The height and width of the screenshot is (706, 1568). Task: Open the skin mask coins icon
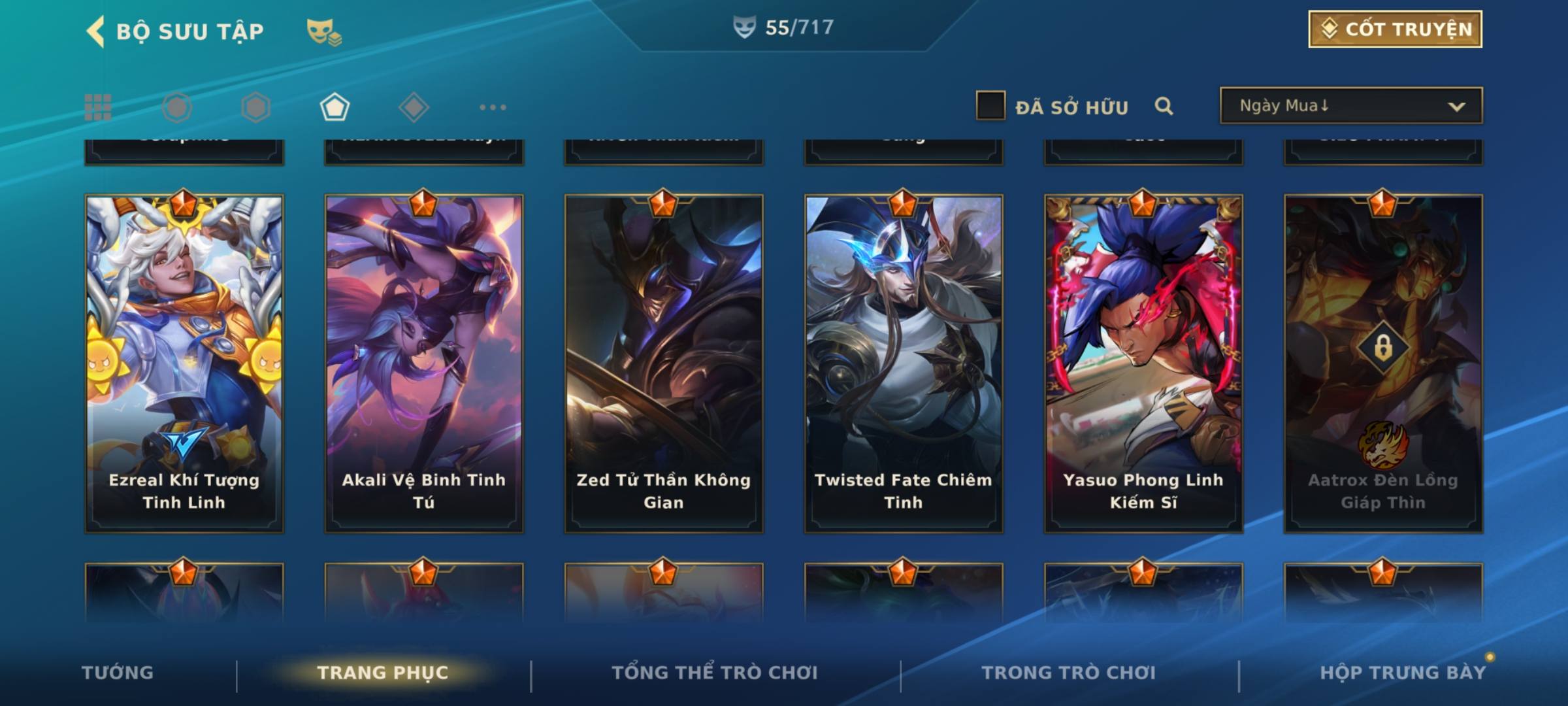pyautogui.click(x=324, y=31)
